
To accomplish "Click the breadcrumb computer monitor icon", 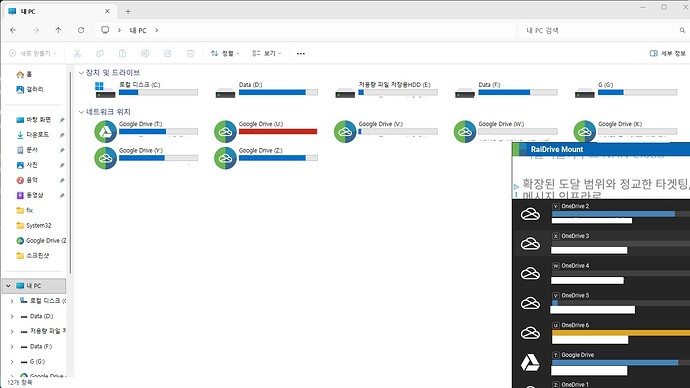I will pyautogui.click(x=105, y=30).
